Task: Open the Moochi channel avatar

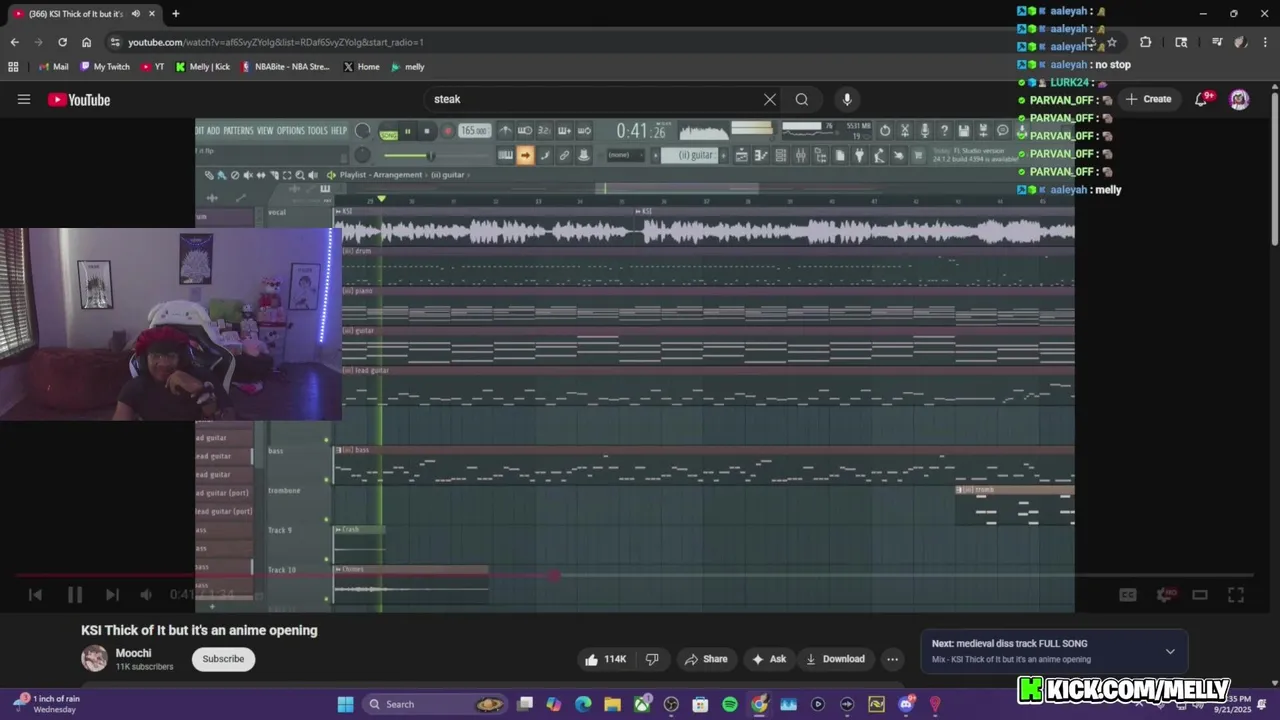Action: tap(94, 658)
